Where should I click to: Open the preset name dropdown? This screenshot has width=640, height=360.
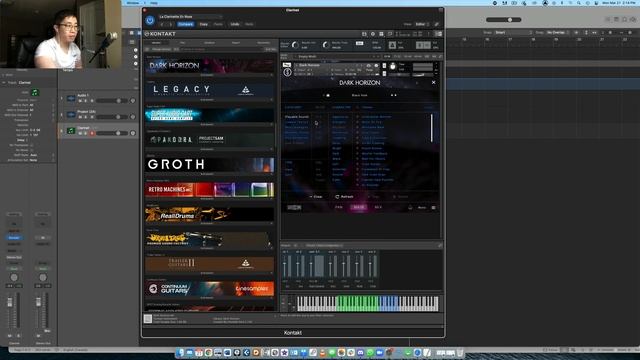click(191, 17)
